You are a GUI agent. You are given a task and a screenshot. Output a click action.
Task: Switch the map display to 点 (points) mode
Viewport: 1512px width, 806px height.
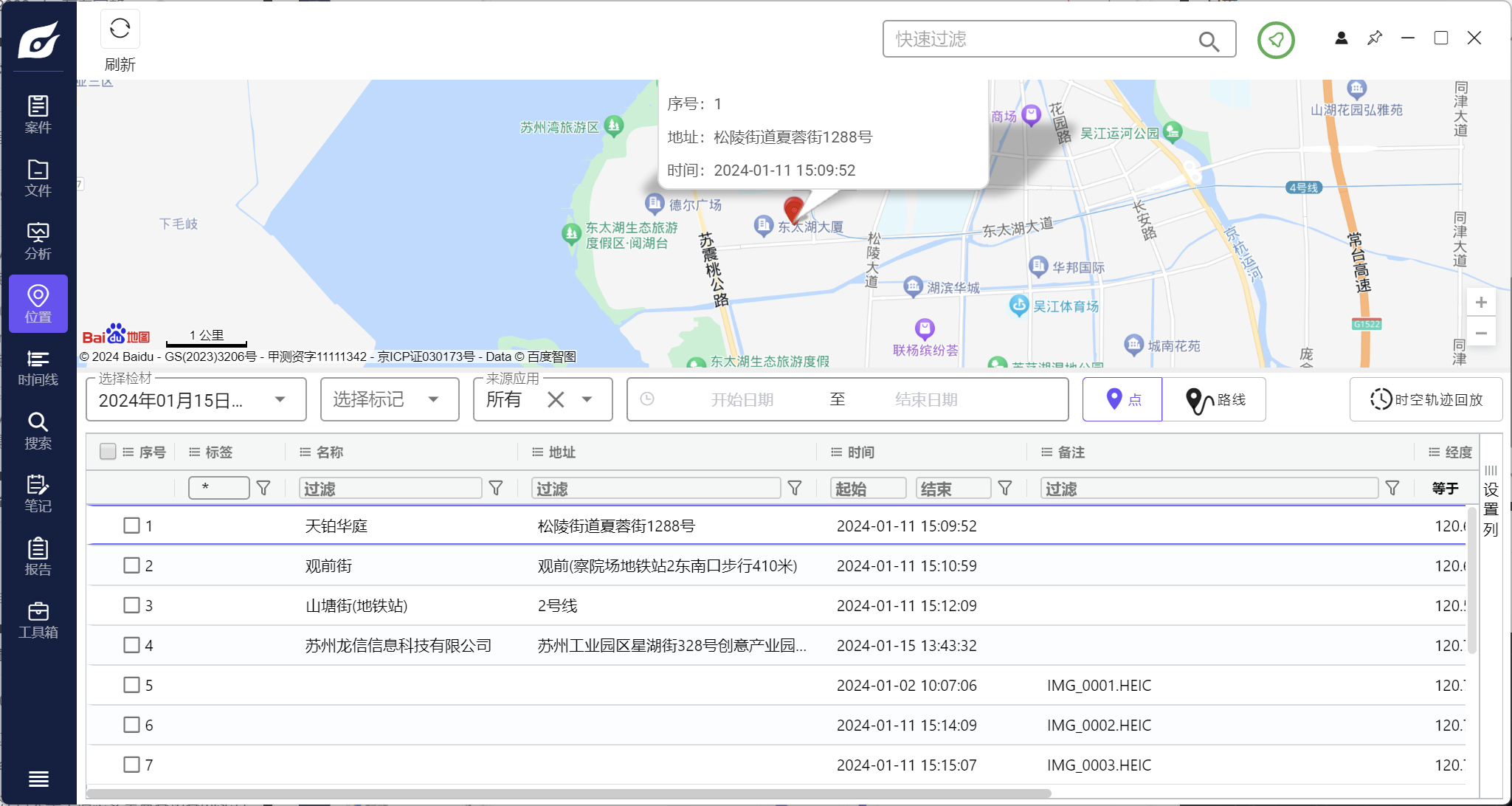[x=1122, y=399]
